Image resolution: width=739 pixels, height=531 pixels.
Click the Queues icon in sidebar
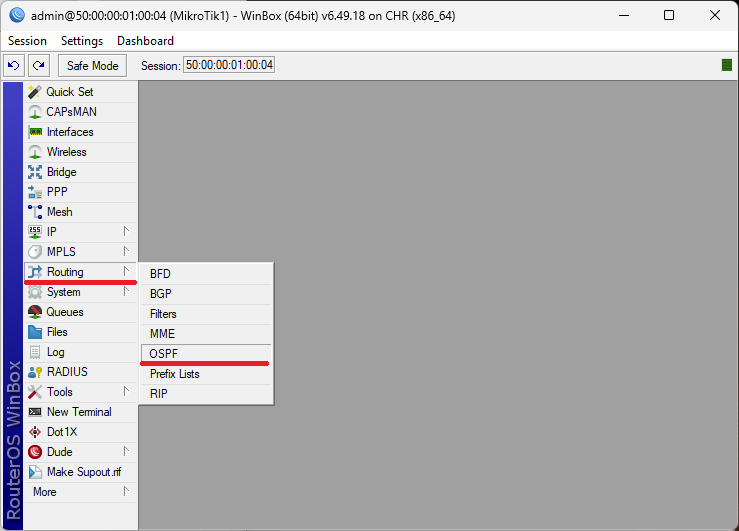click(35, 312)
